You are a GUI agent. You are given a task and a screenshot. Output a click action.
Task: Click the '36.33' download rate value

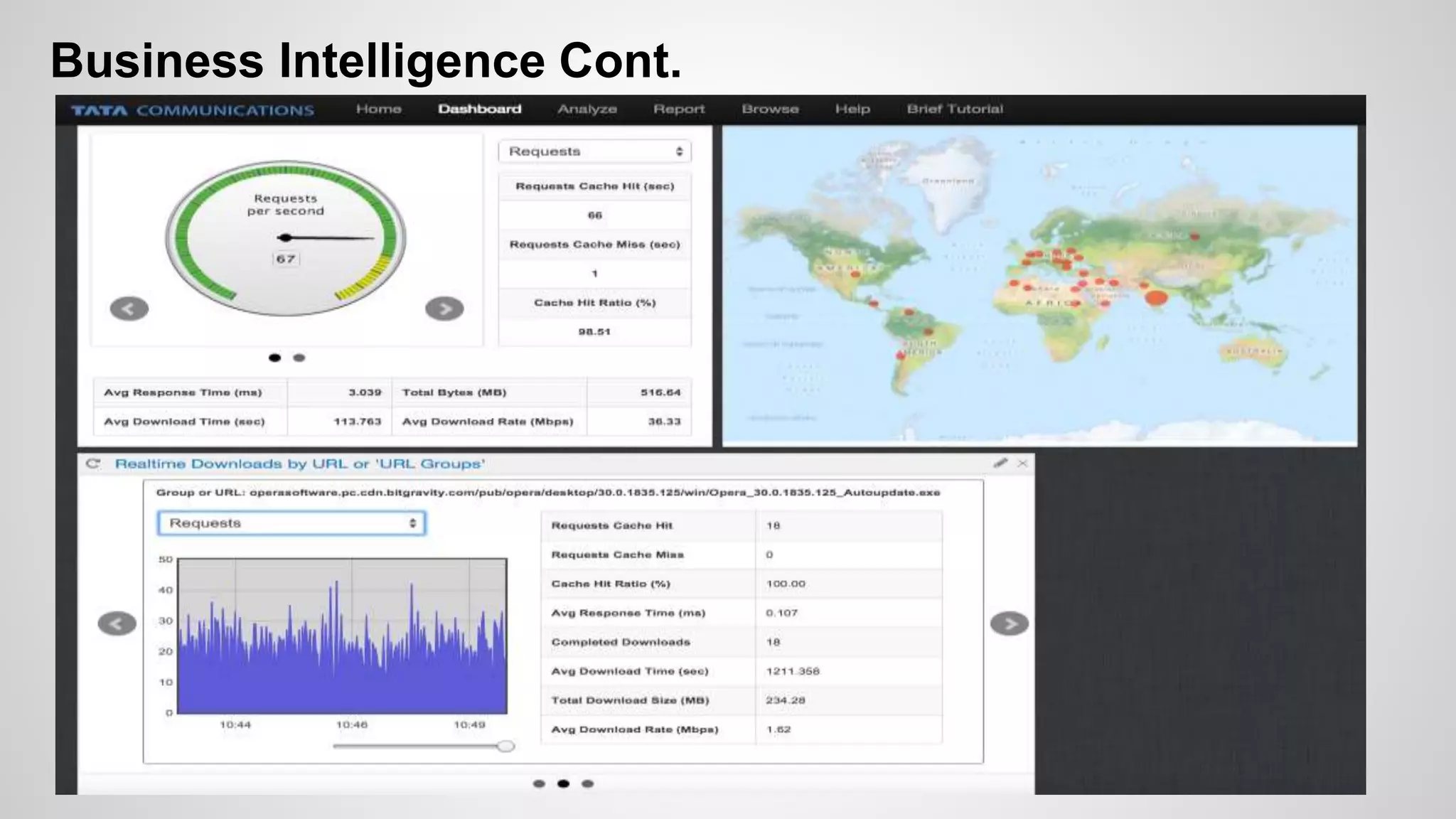[x=664, y=422]
